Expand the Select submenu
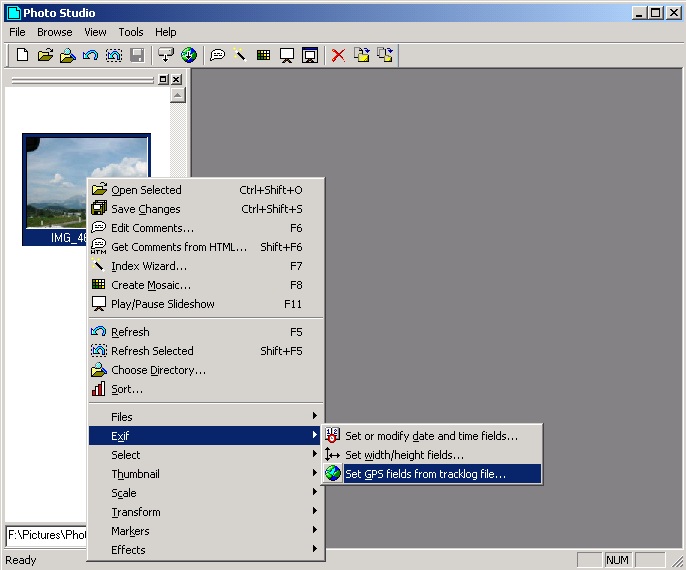This screenshot has height=570, width=686. pos(206,455)
